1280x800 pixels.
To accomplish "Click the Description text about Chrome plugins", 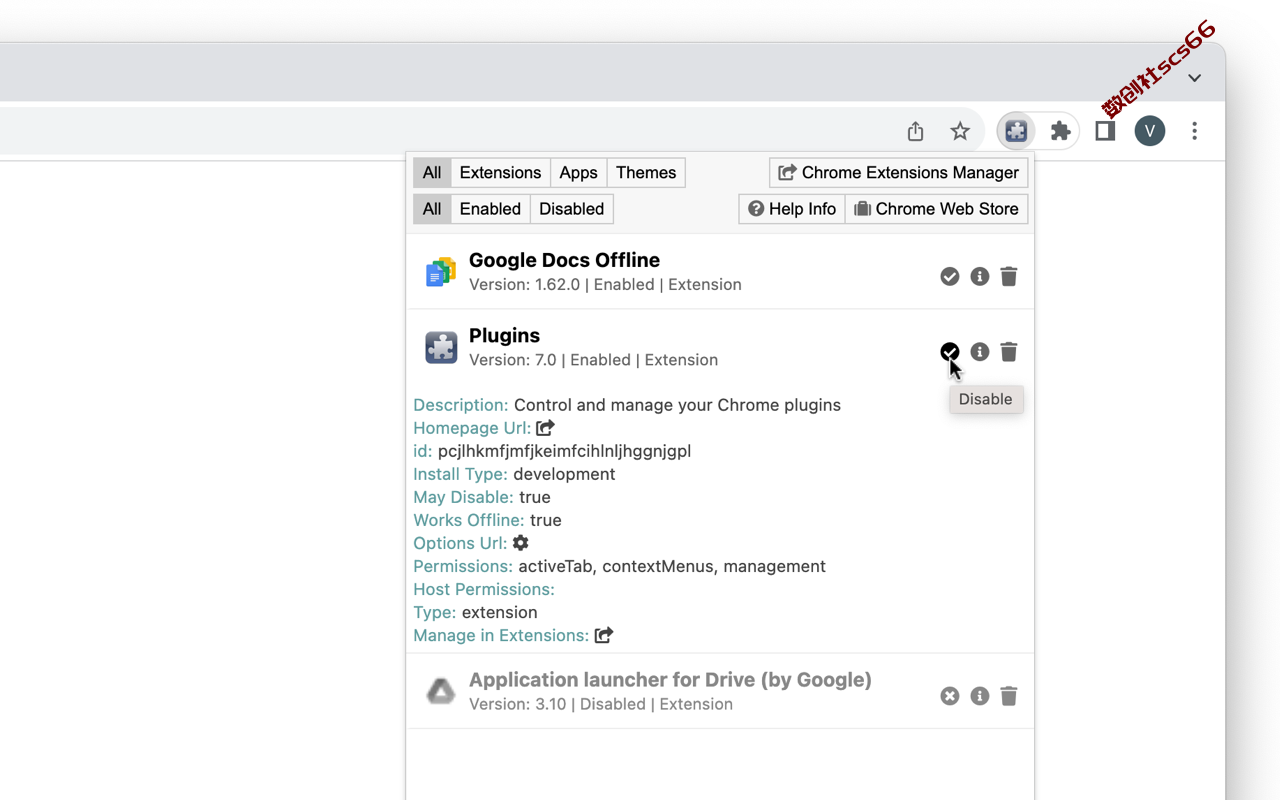I will coord(677,405).
